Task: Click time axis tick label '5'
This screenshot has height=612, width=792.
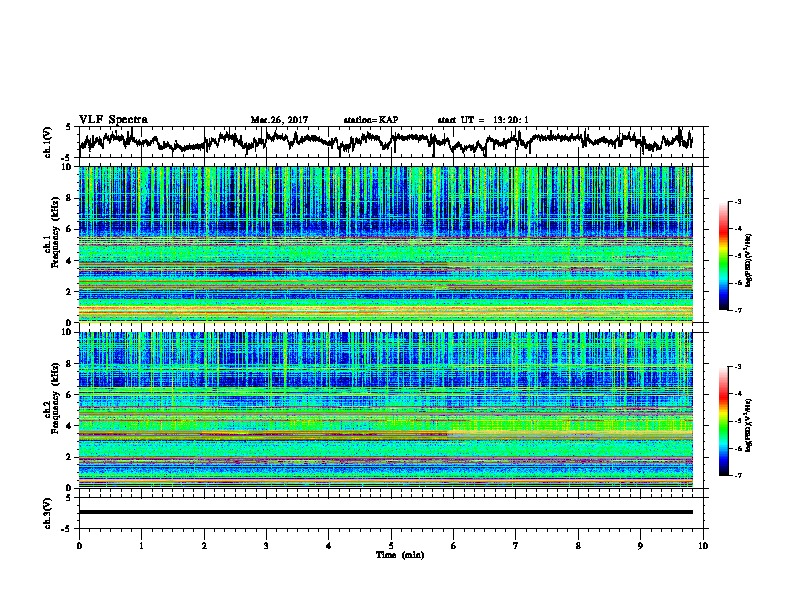Action: [x=391, y=546]
